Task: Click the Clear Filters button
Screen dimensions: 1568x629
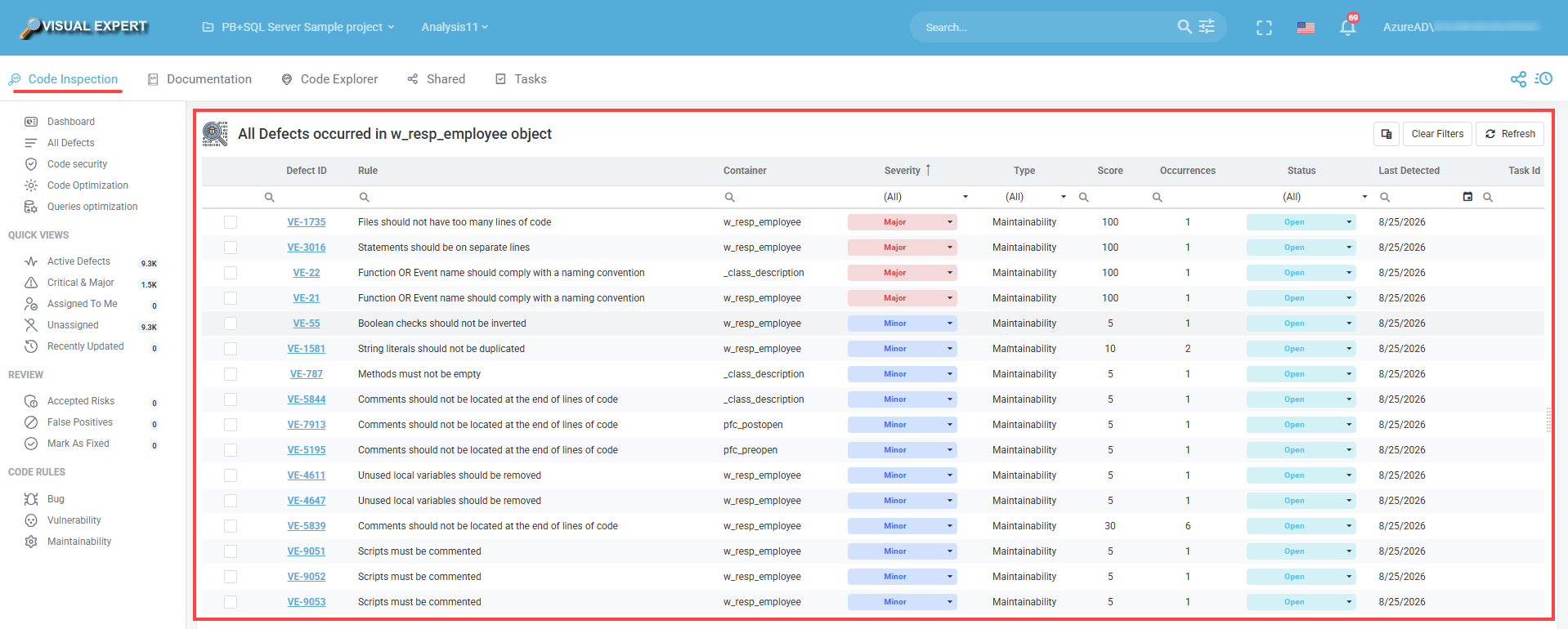Action: coord(1437,134)
